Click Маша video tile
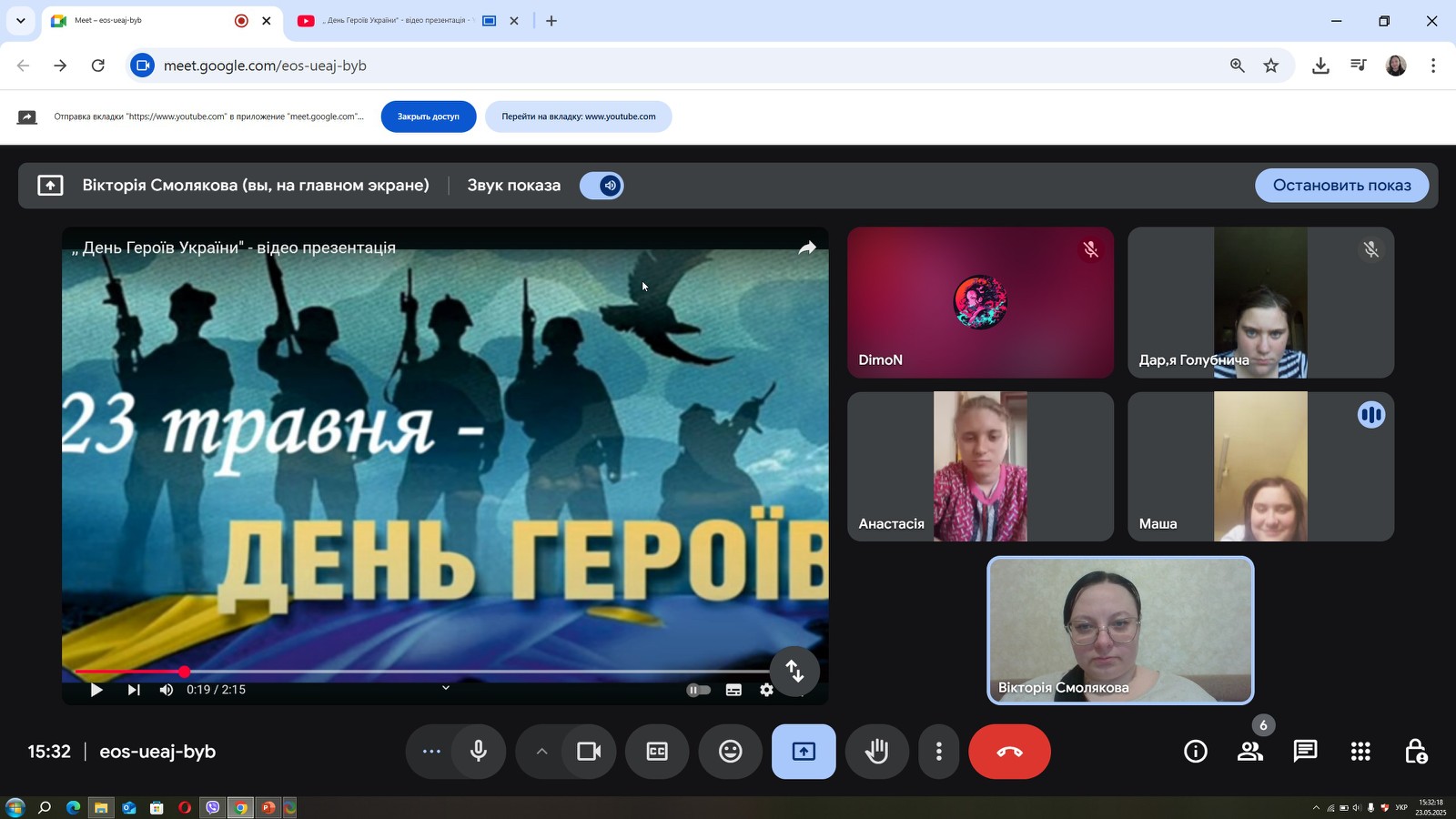The image size is (1456, 819). coord(1261,467)
